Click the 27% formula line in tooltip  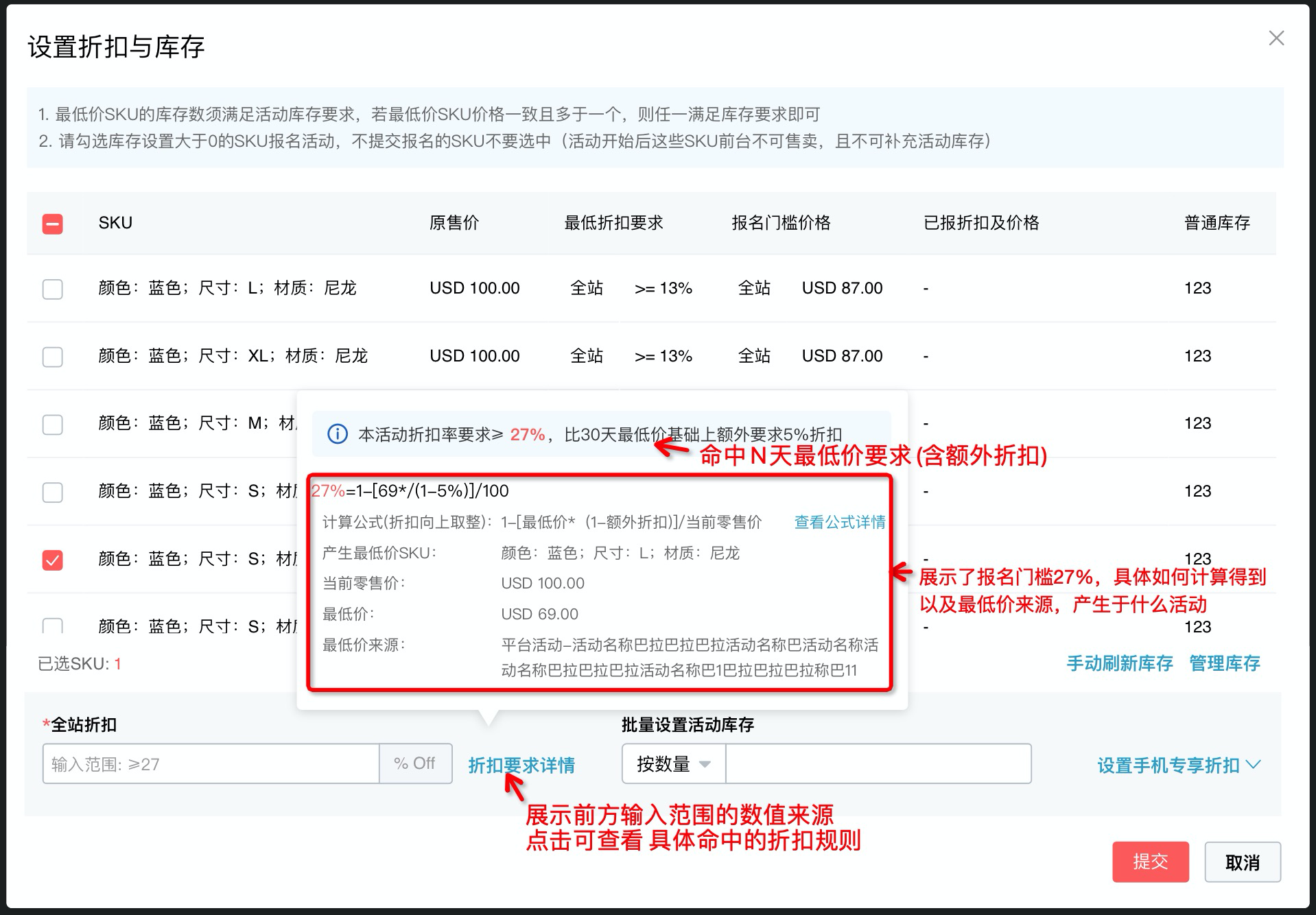point(410,491)
